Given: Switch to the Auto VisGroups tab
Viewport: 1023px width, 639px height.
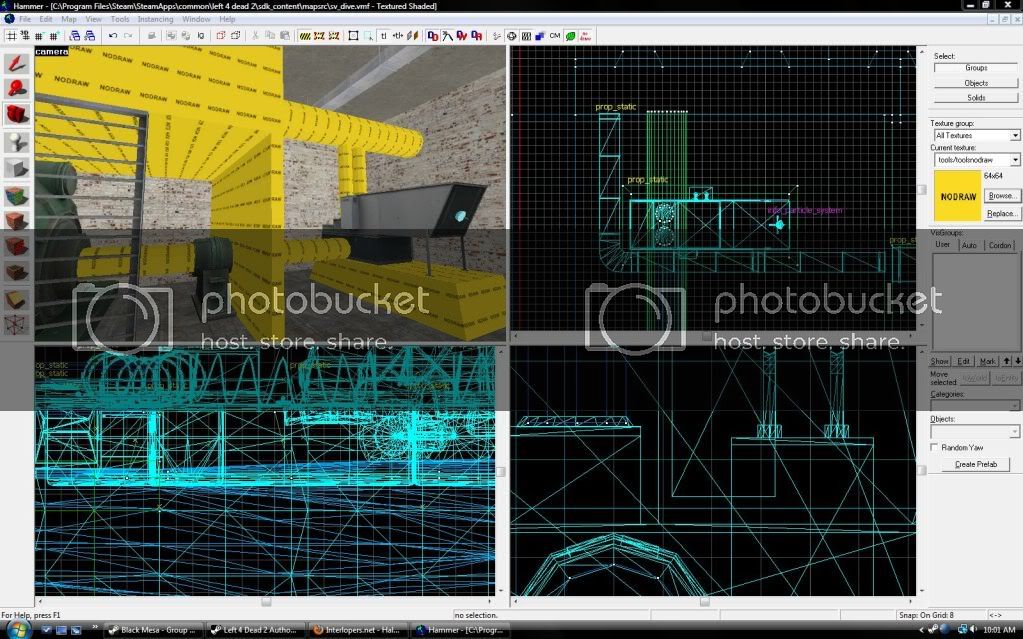Looking at the screenshot, I should click(x=970, y=245).
